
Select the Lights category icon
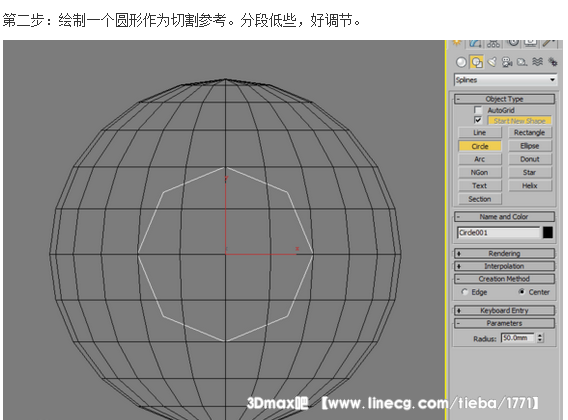492,62
